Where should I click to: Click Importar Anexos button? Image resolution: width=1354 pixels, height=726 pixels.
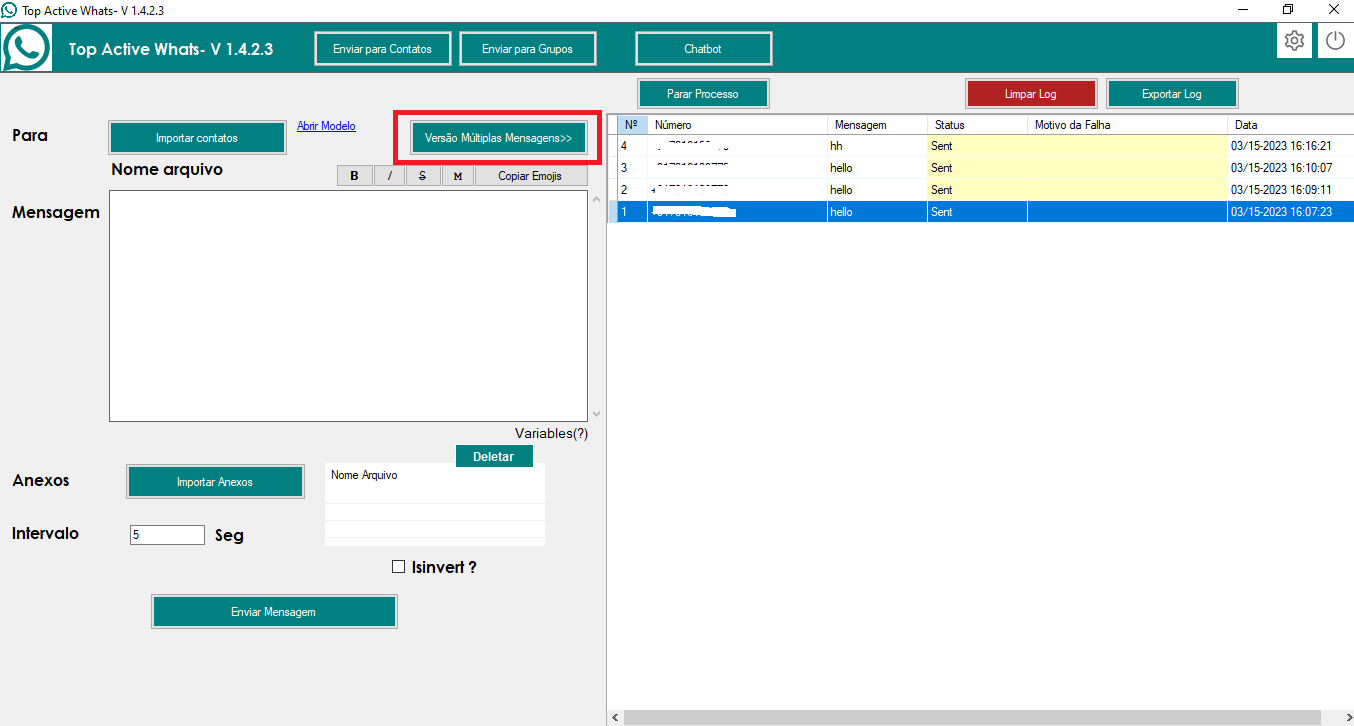(215, 482)
